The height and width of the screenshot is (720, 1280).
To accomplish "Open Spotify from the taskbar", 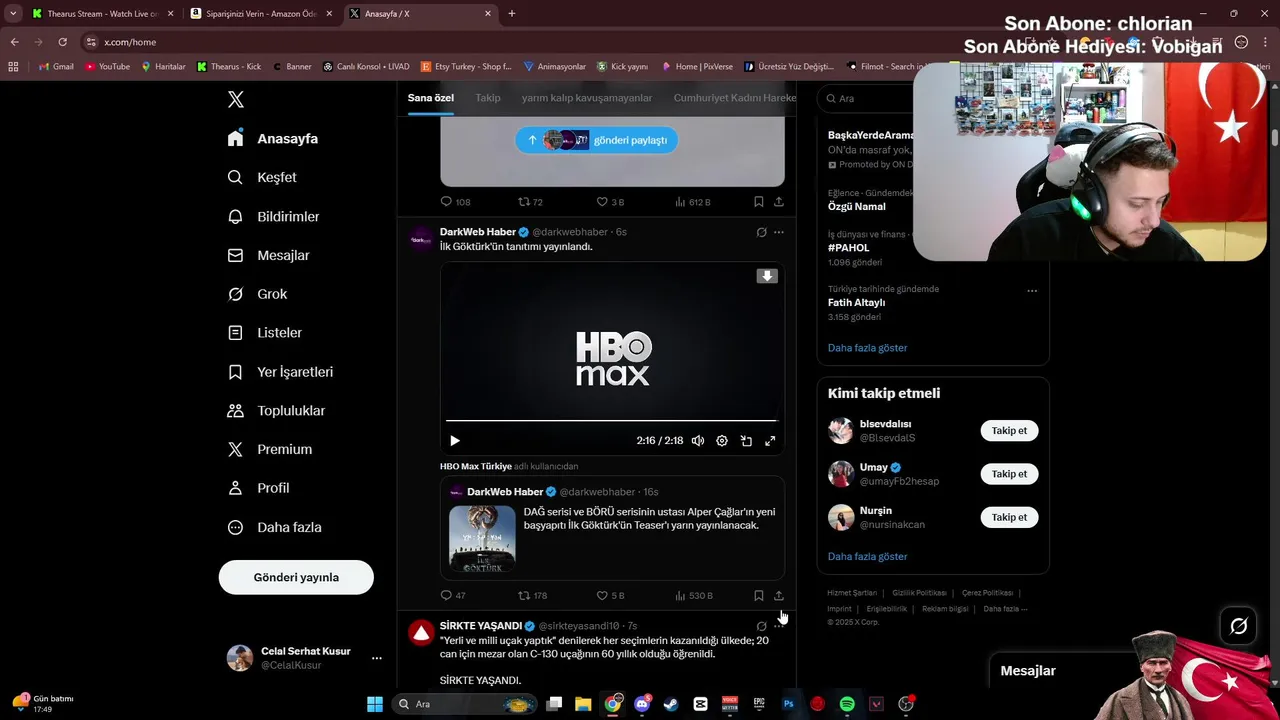I will [x=847, y=704].
